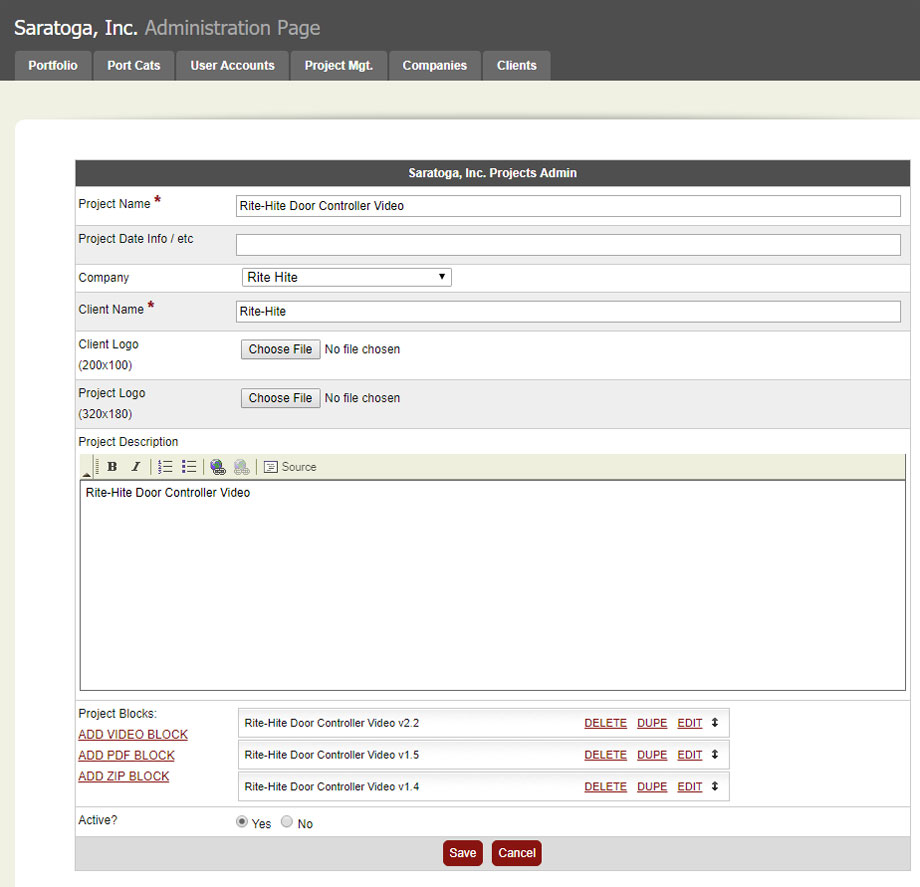Edit the Video v2.2 block

690,723
